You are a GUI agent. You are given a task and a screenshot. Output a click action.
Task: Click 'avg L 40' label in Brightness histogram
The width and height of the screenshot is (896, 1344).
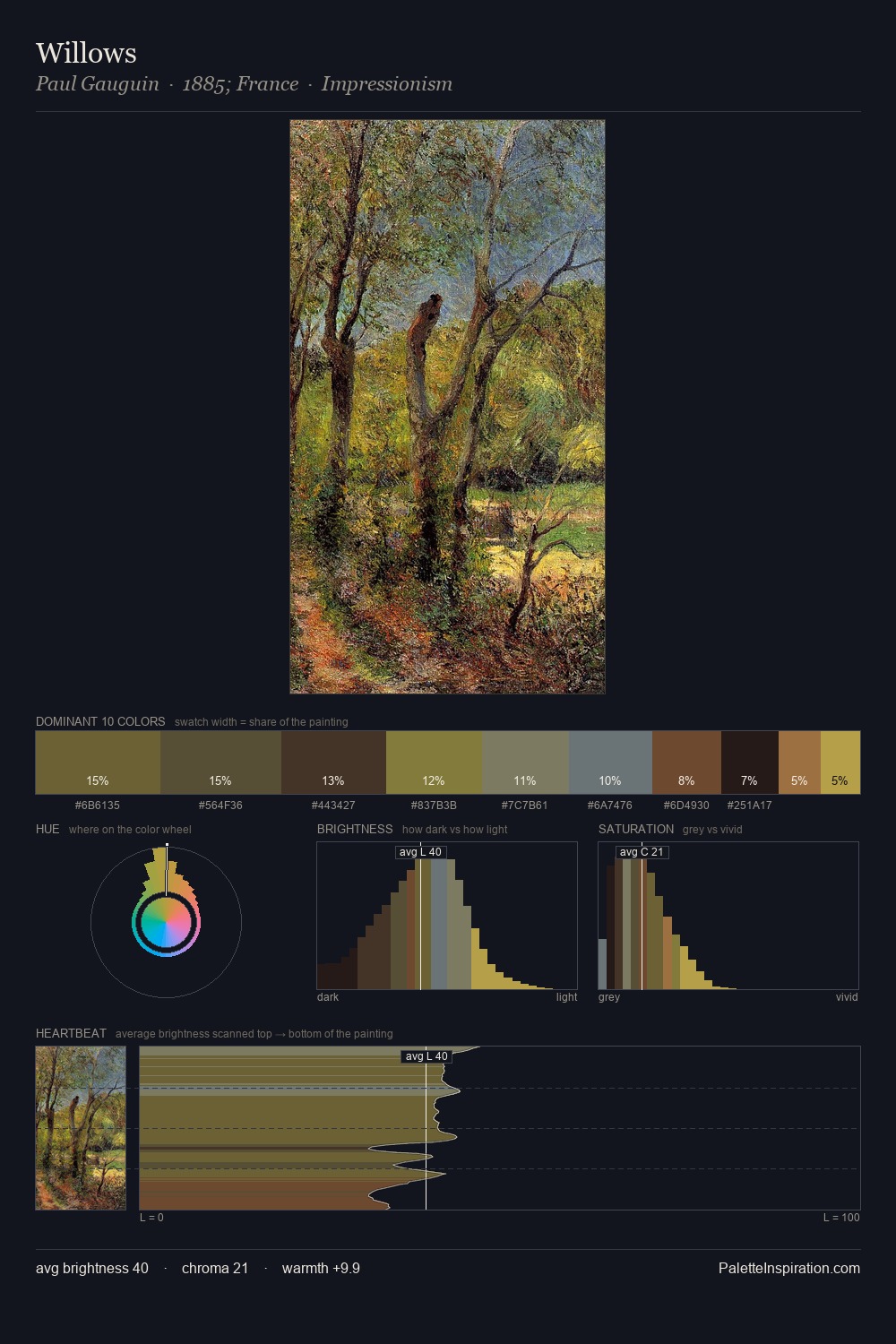pos(421,852)
